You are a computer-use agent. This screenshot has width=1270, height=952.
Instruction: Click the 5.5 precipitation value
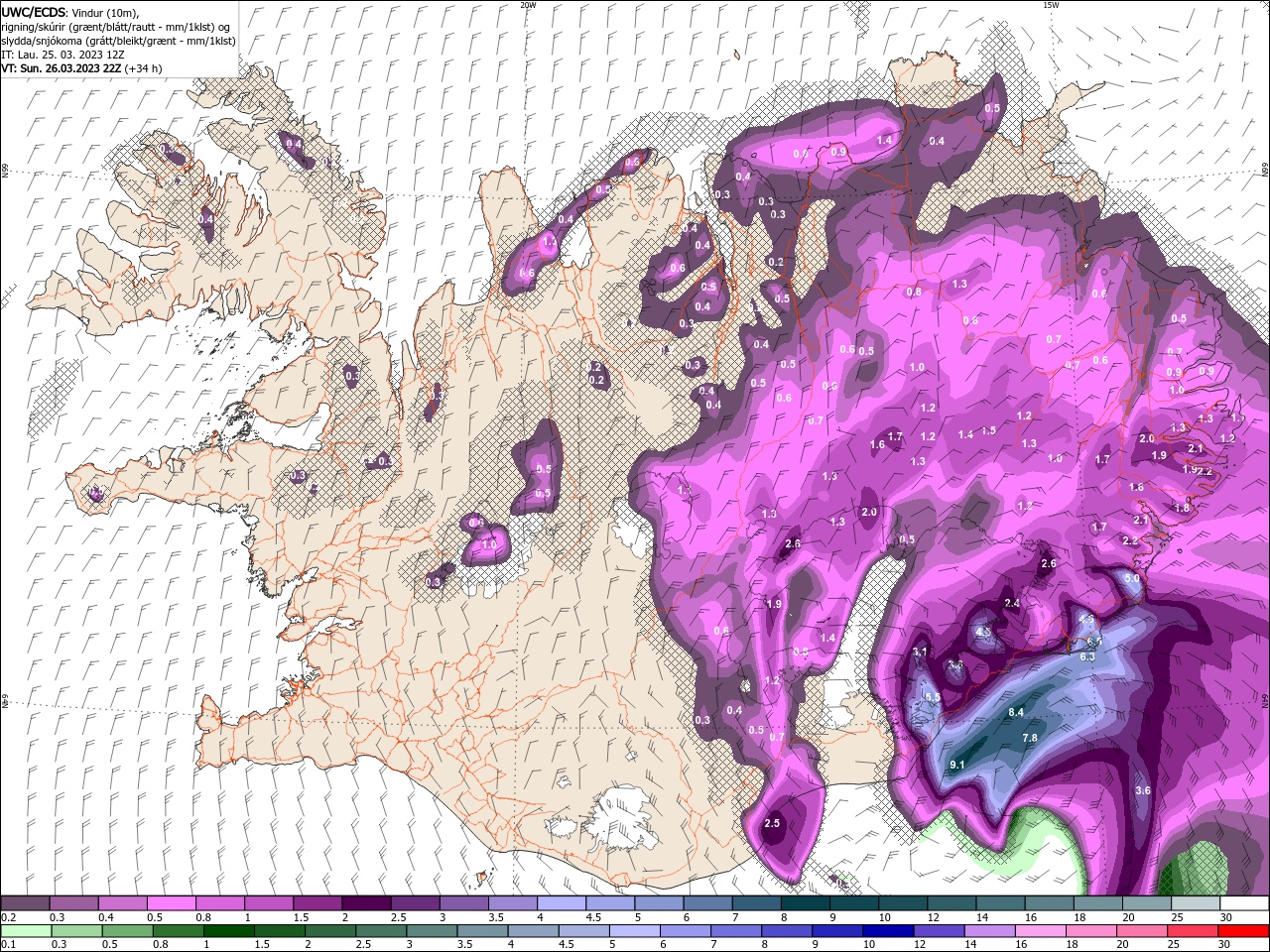(933, 698)
